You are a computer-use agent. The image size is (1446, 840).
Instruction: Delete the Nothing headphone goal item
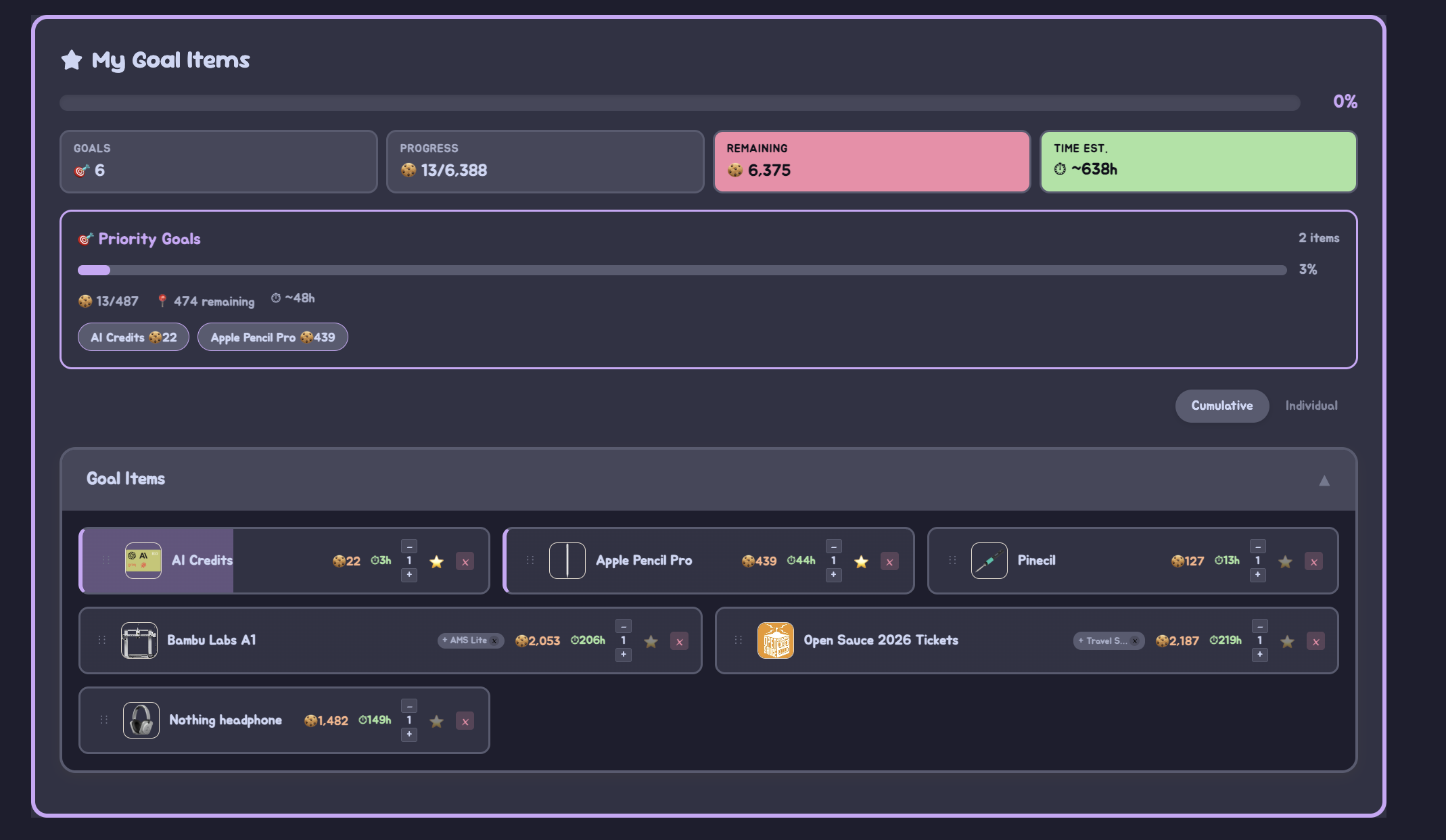pos(465,721)
